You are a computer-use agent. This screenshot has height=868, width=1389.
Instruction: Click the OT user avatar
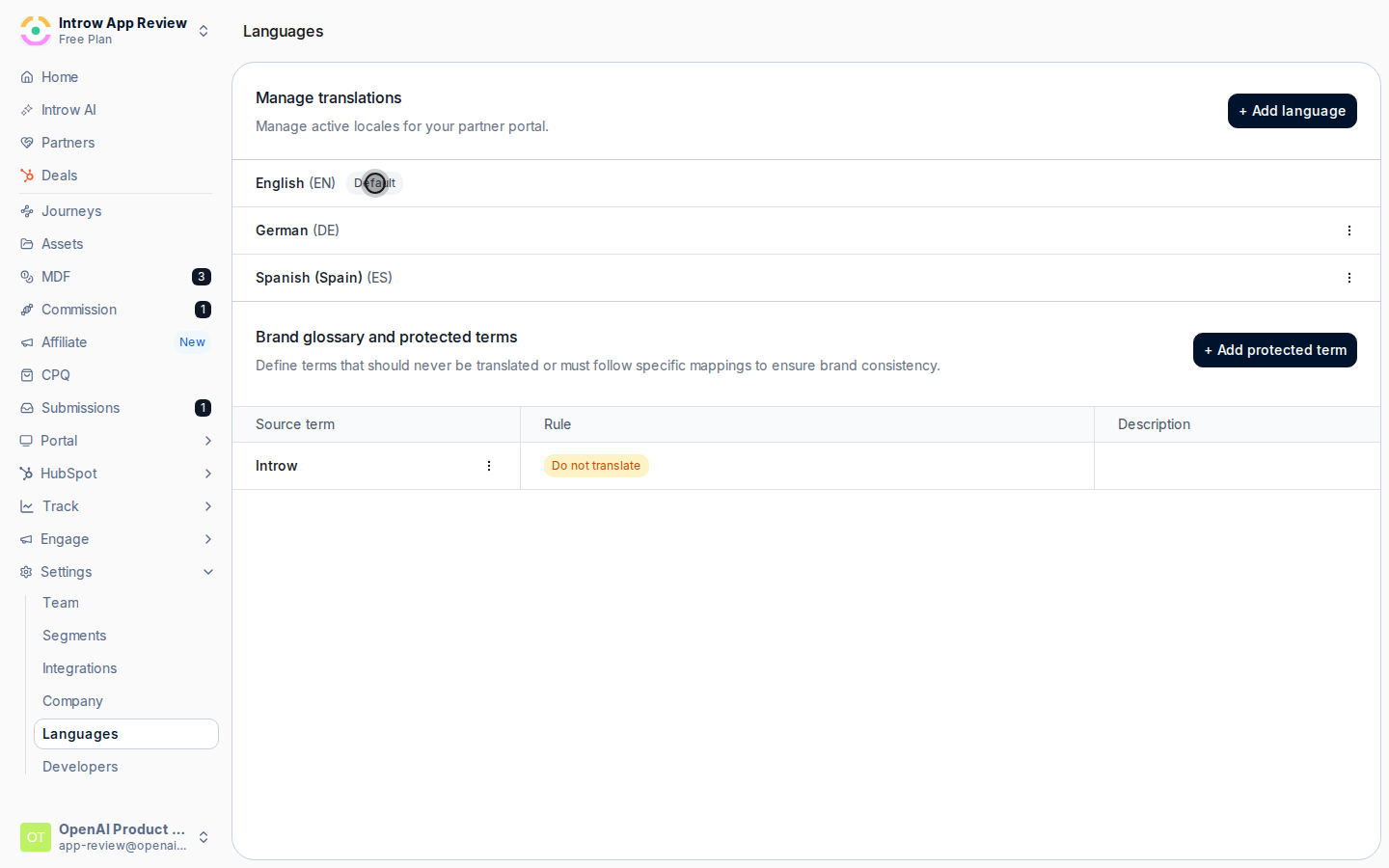click(x=36, y=837)
